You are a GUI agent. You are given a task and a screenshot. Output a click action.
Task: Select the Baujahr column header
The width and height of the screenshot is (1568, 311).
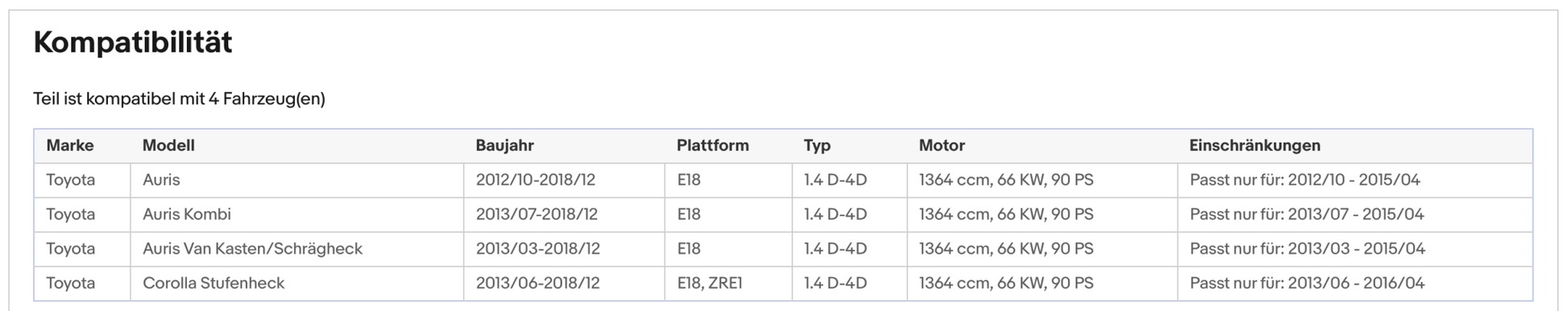[x=504, y=146]
